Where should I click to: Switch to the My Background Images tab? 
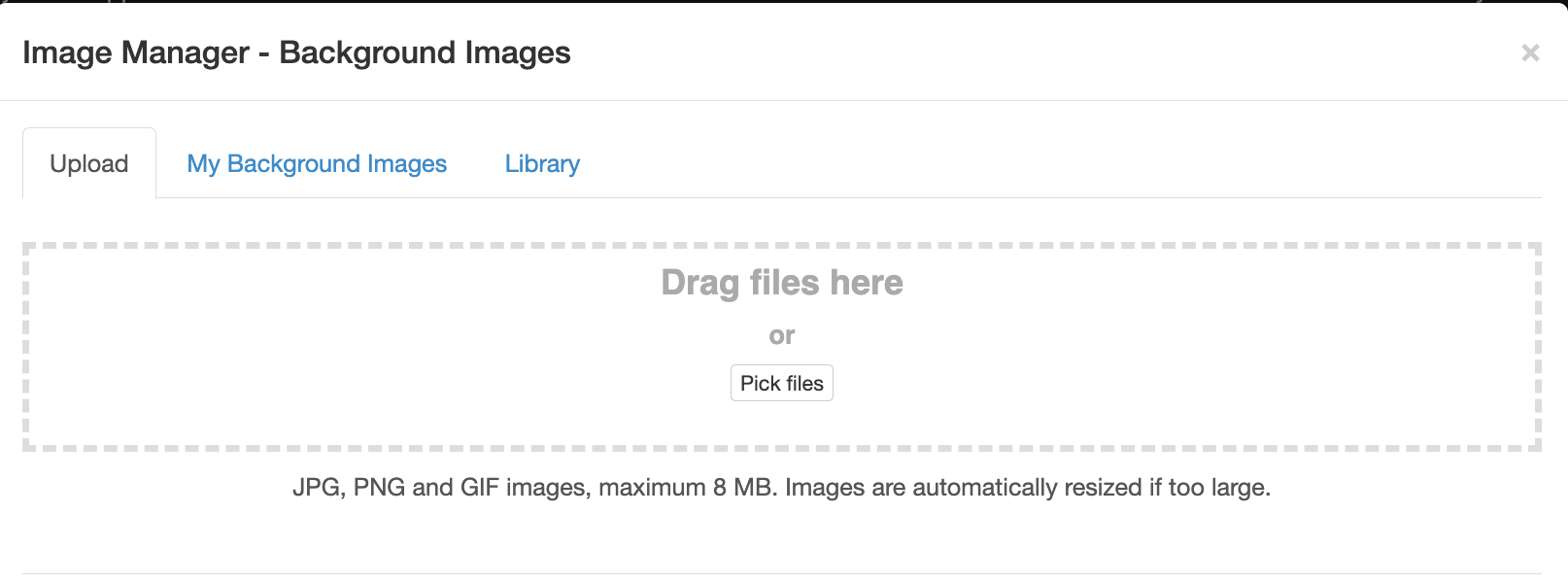tap(317, 163)
